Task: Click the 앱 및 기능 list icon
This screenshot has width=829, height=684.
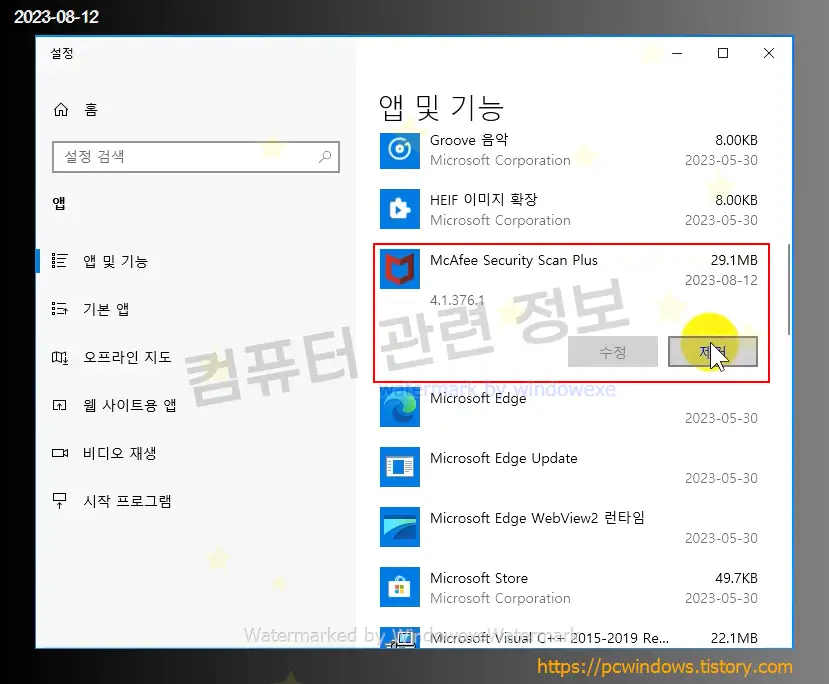Action: pos(60,261)
